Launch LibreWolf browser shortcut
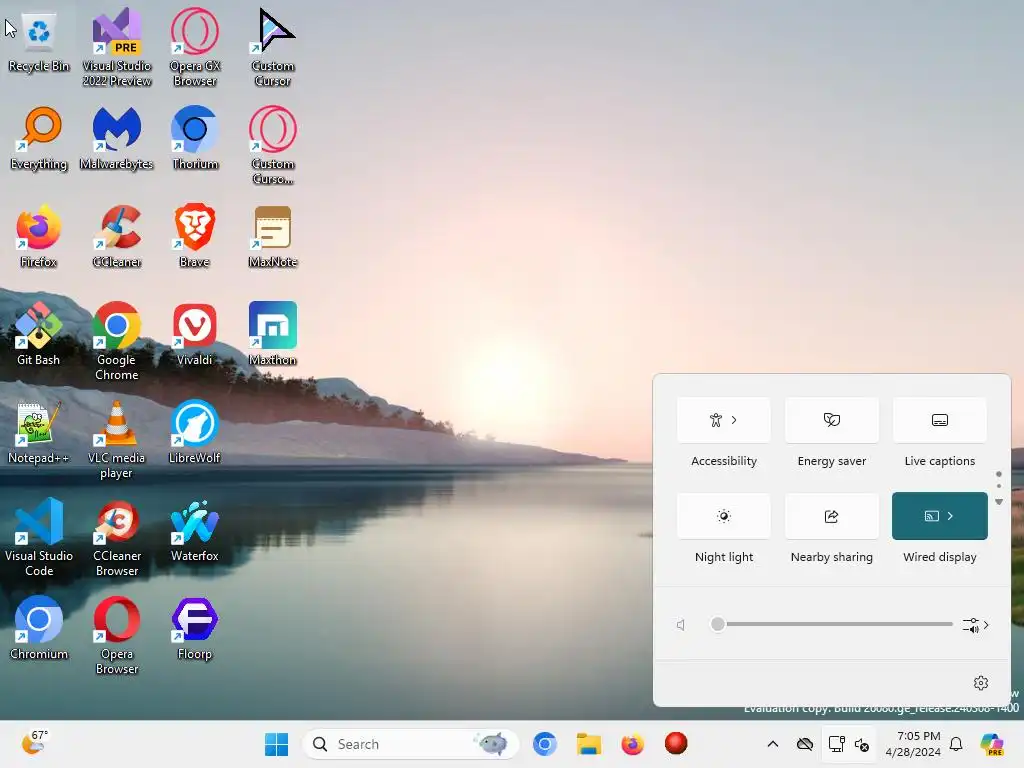 (195, 432)
